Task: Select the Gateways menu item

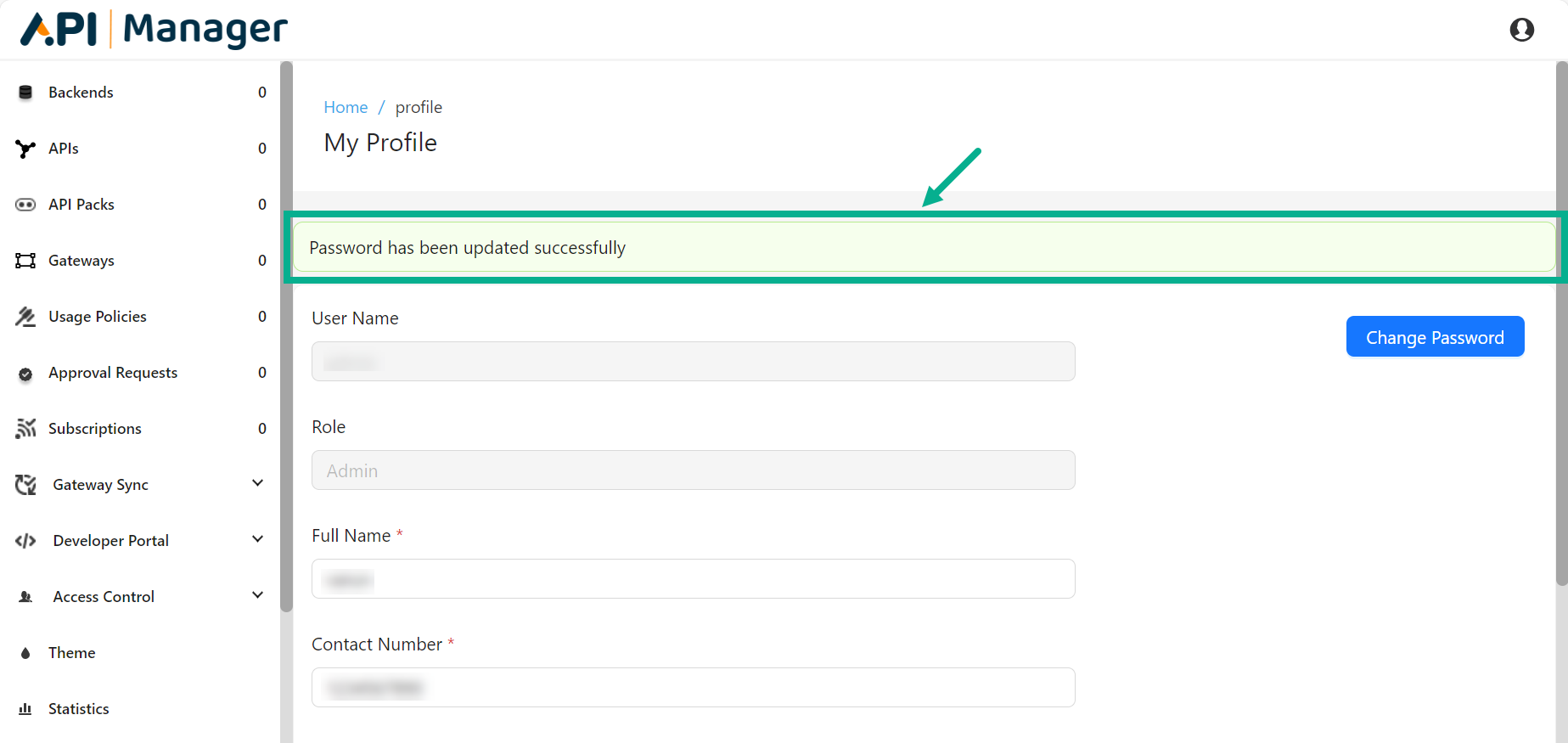Action: 81,260
